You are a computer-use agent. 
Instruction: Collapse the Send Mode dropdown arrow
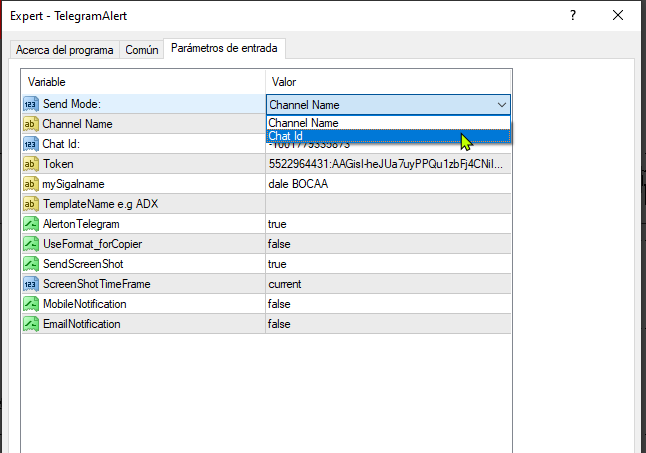coord(501,105)
